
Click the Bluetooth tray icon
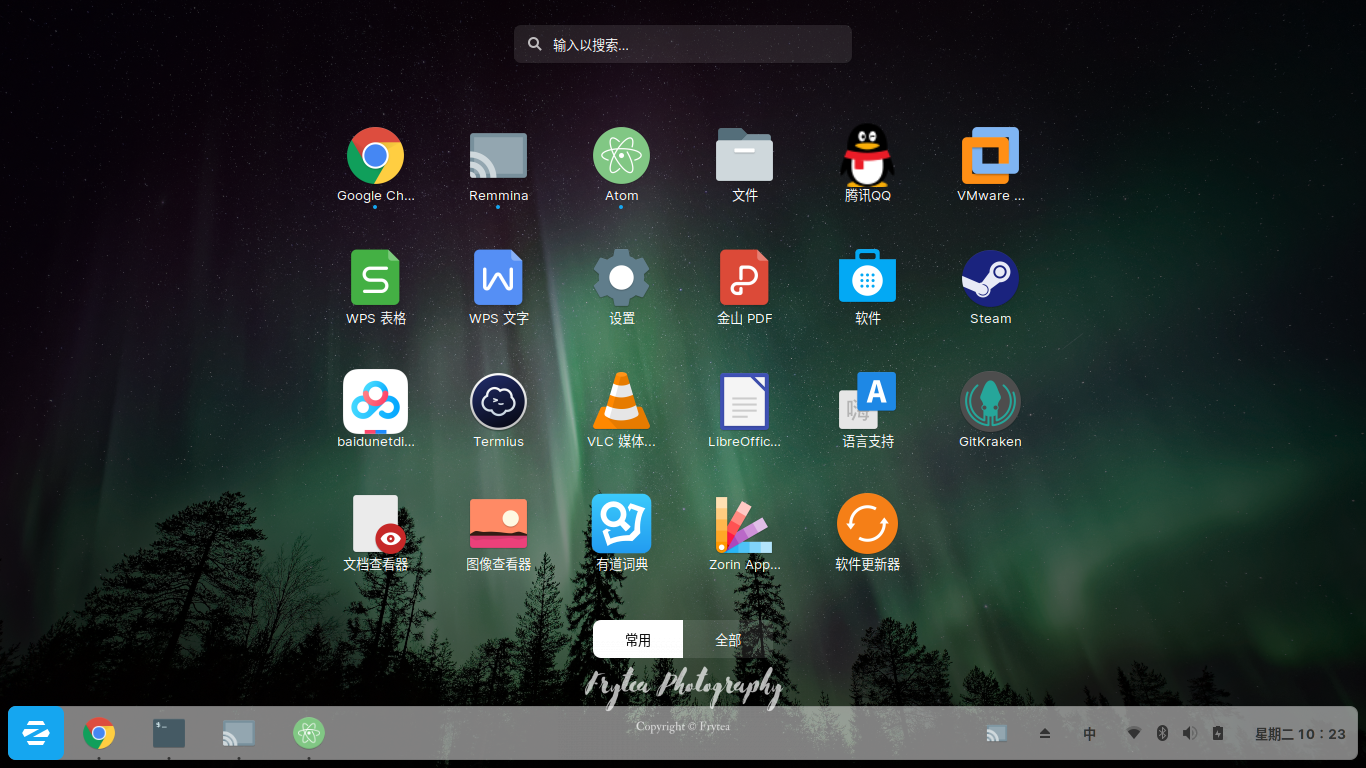[1162, 734]
